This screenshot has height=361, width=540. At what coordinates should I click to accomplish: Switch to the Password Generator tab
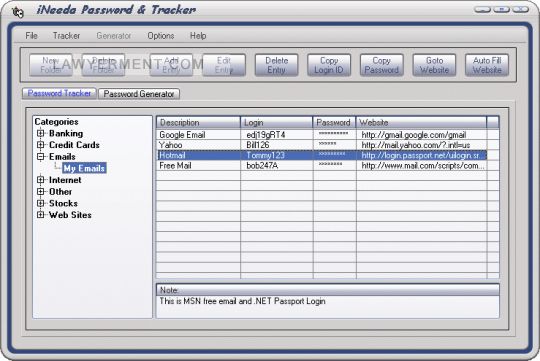point(139,94)
